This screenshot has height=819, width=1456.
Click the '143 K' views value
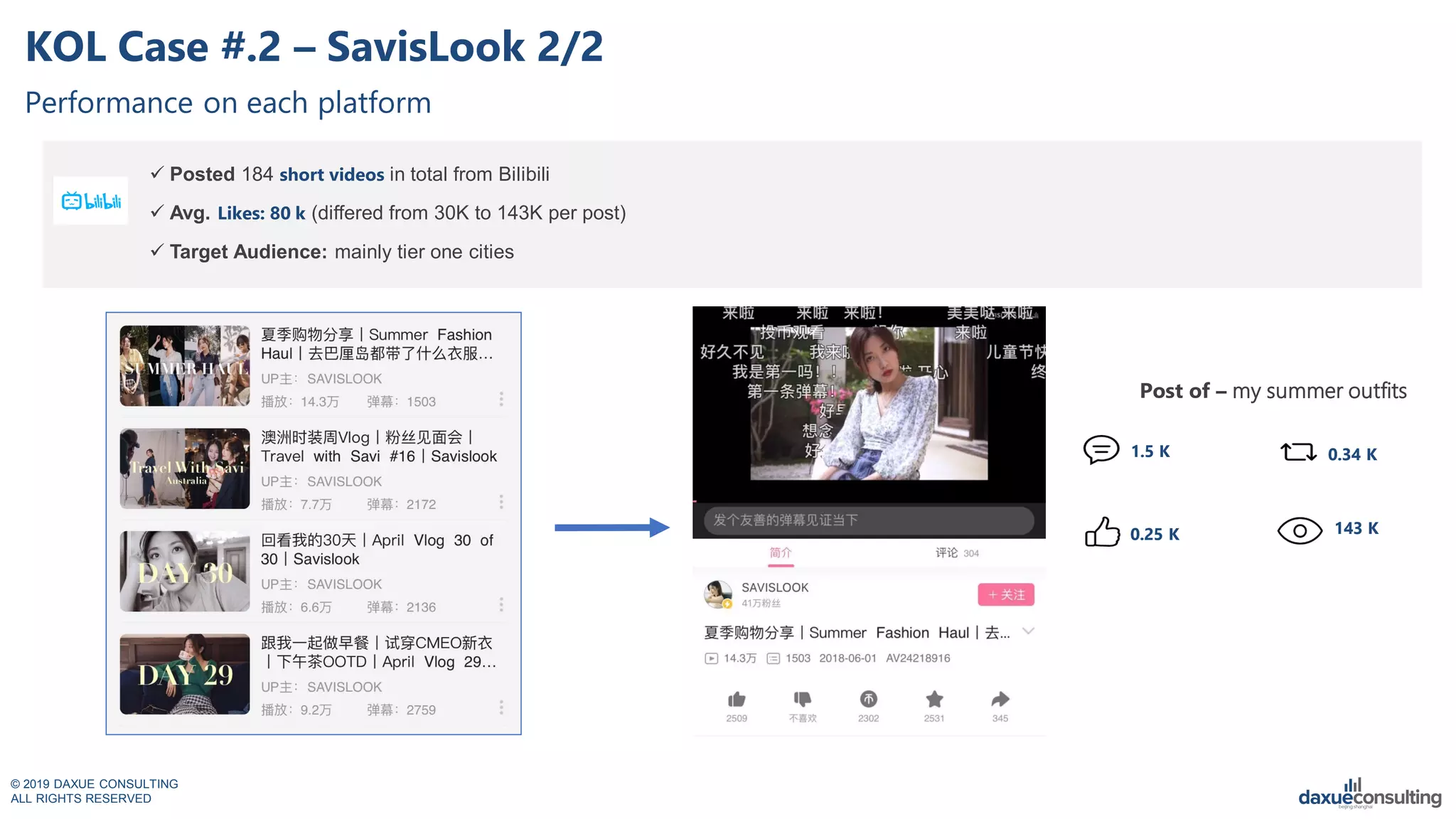click(1356, 528)
